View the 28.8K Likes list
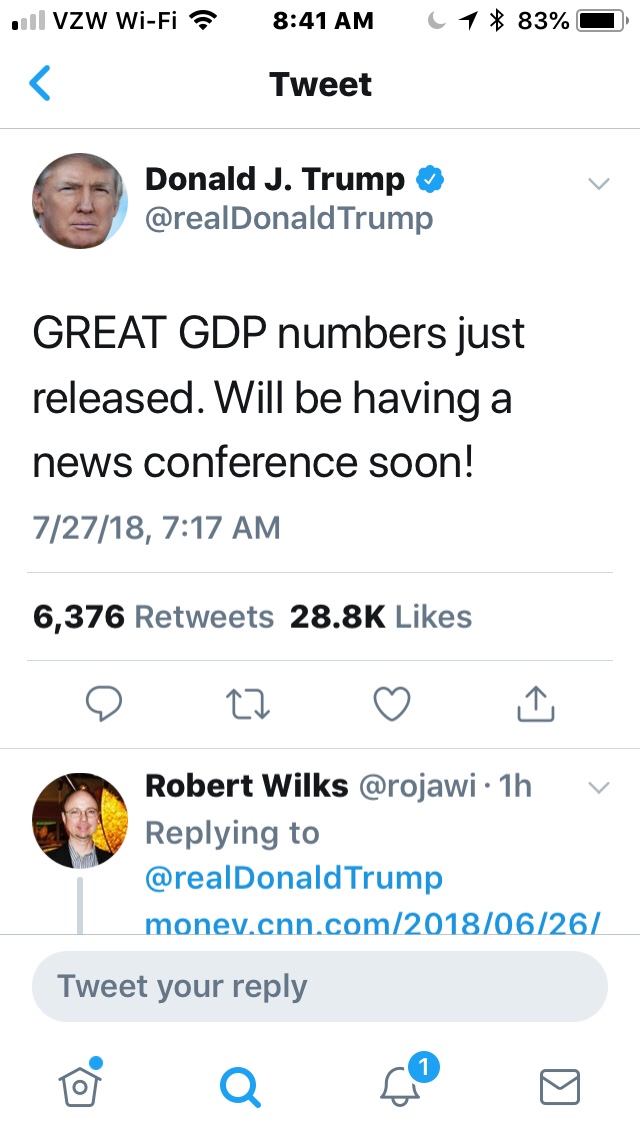640x1136 pixels. click(380, 617)
